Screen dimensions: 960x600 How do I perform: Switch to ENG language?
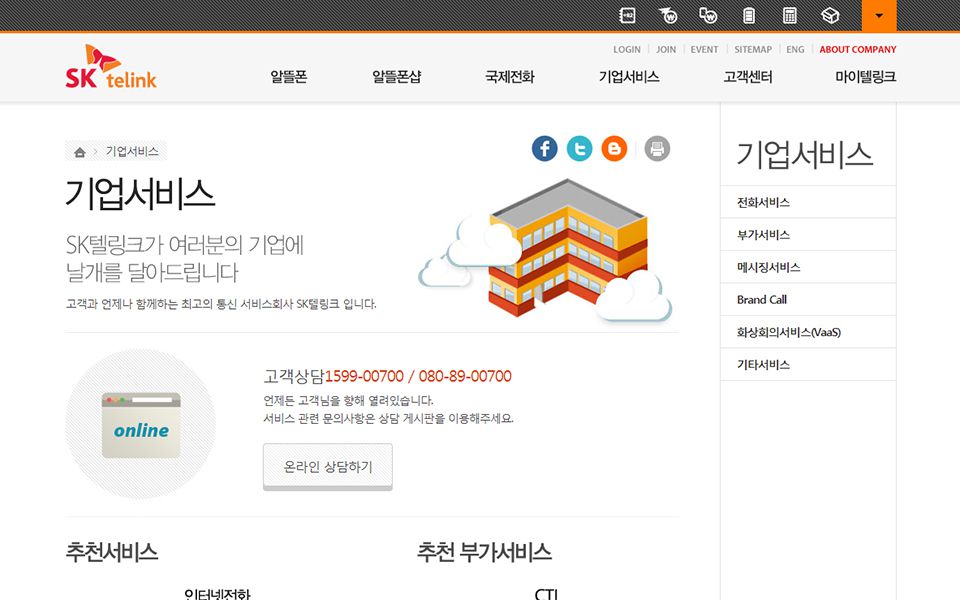795,49
